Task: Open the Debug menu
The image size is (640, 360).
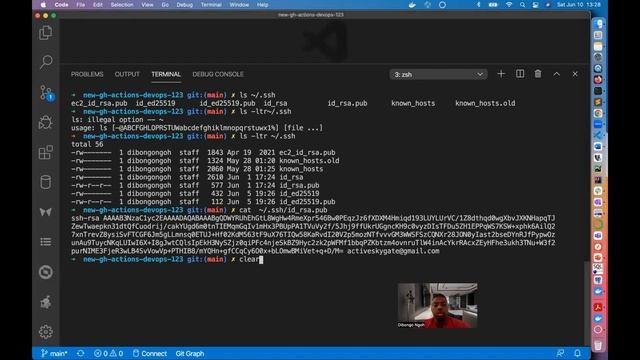Action: pyautogui.click(x=184, y=5)
